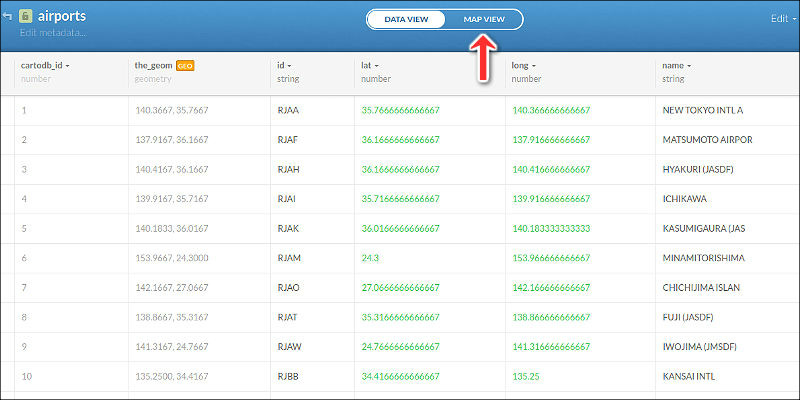
Task: Select id cell RJAH
Action: coord(288,169)
